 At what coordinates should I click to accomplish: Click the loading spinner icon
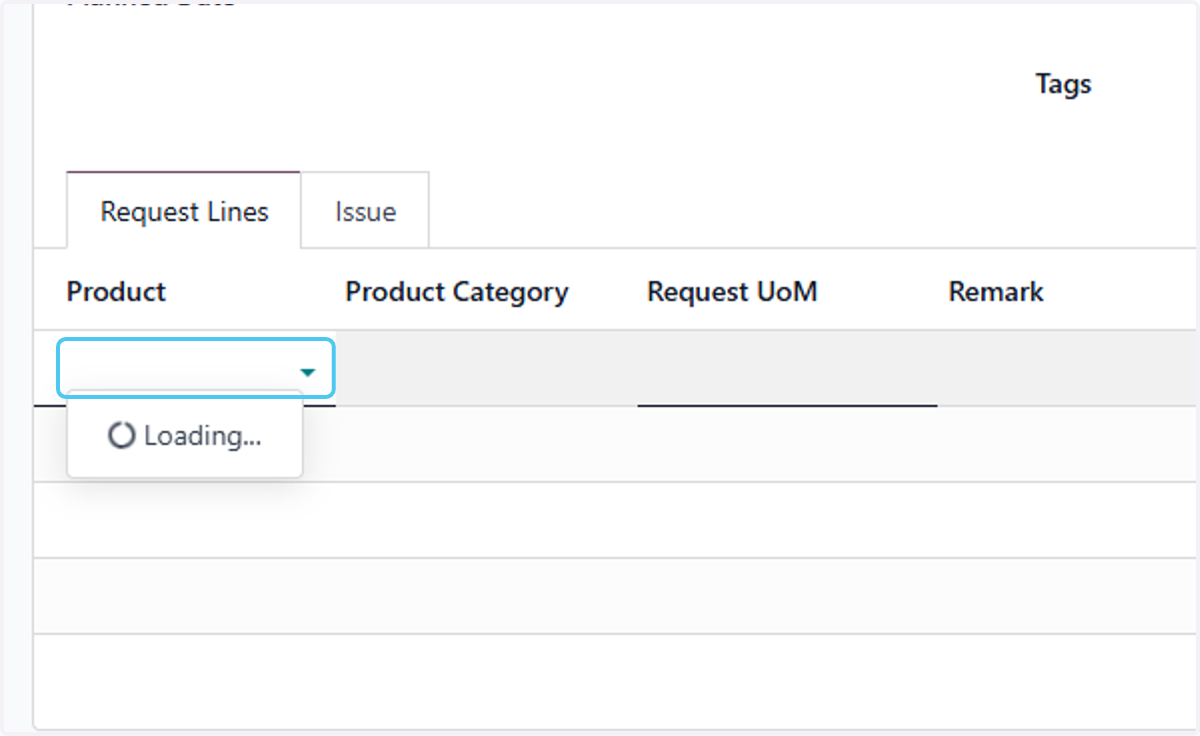121,436
